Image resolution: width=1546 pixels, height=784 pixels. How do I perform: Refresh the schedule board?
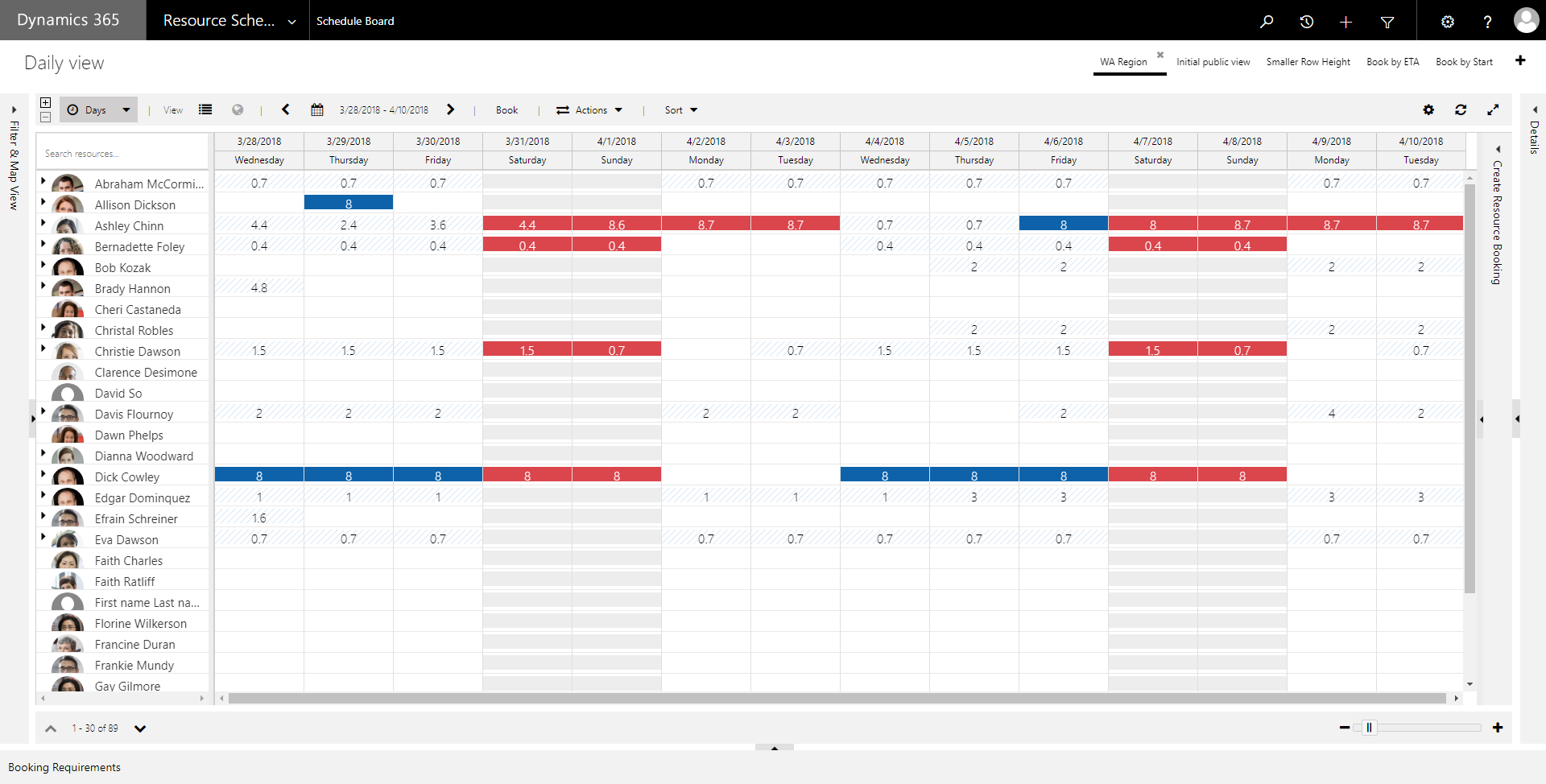[x=1461, y=109]
